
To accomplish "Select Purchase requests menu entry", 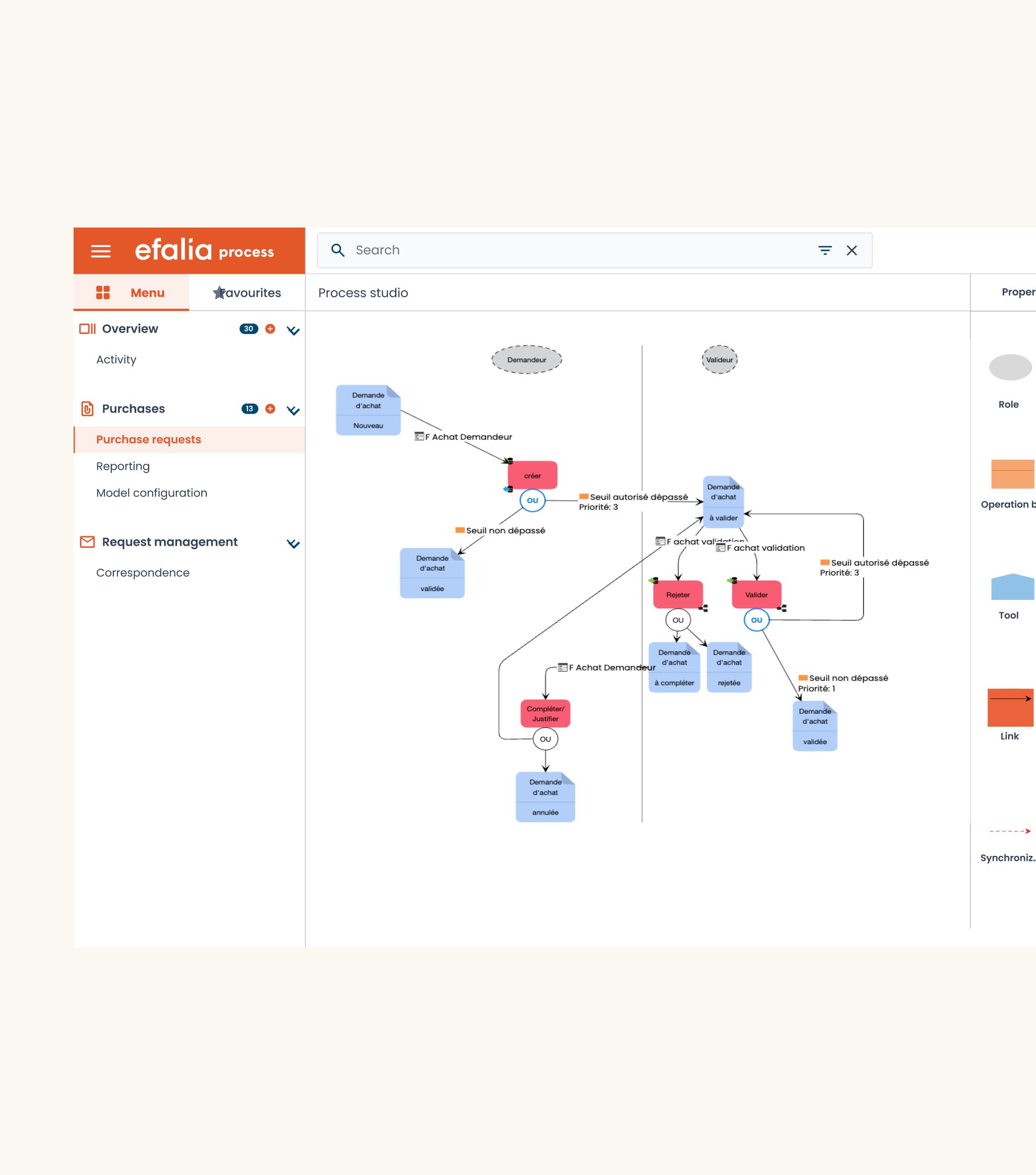I will [189, 440].
